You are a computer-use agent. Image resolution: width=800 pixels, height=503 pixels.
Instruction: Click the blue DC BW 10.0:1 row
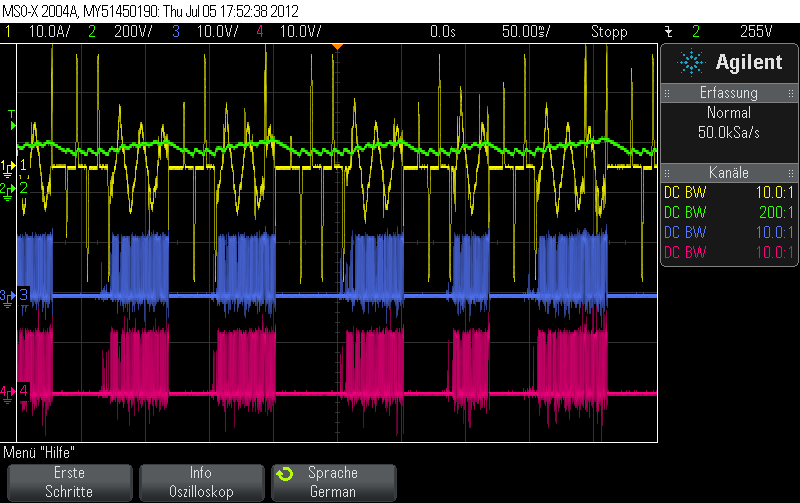coord(729,232)
